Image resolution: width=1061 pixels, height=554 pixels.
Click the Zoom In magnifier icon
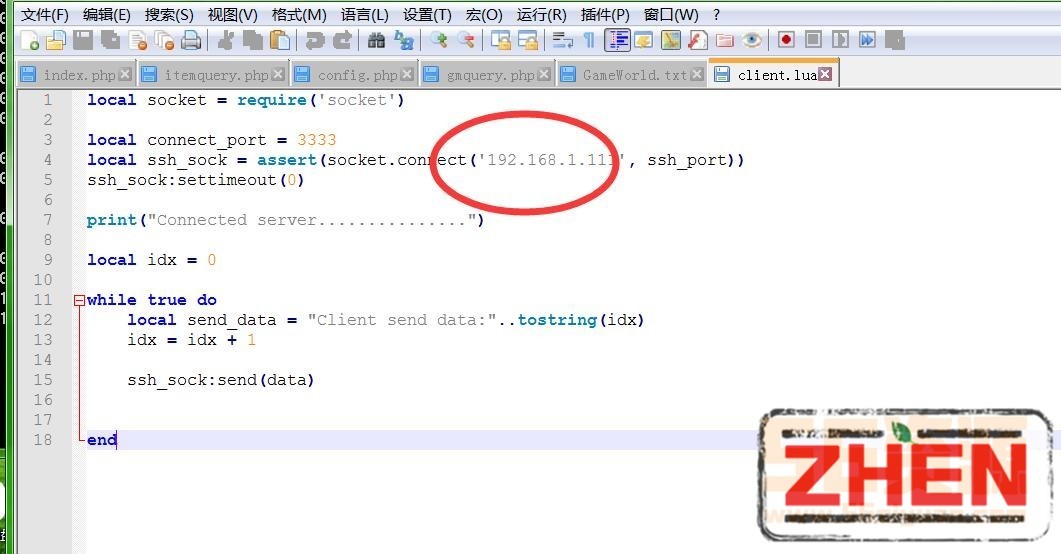[x=438, y=41]
